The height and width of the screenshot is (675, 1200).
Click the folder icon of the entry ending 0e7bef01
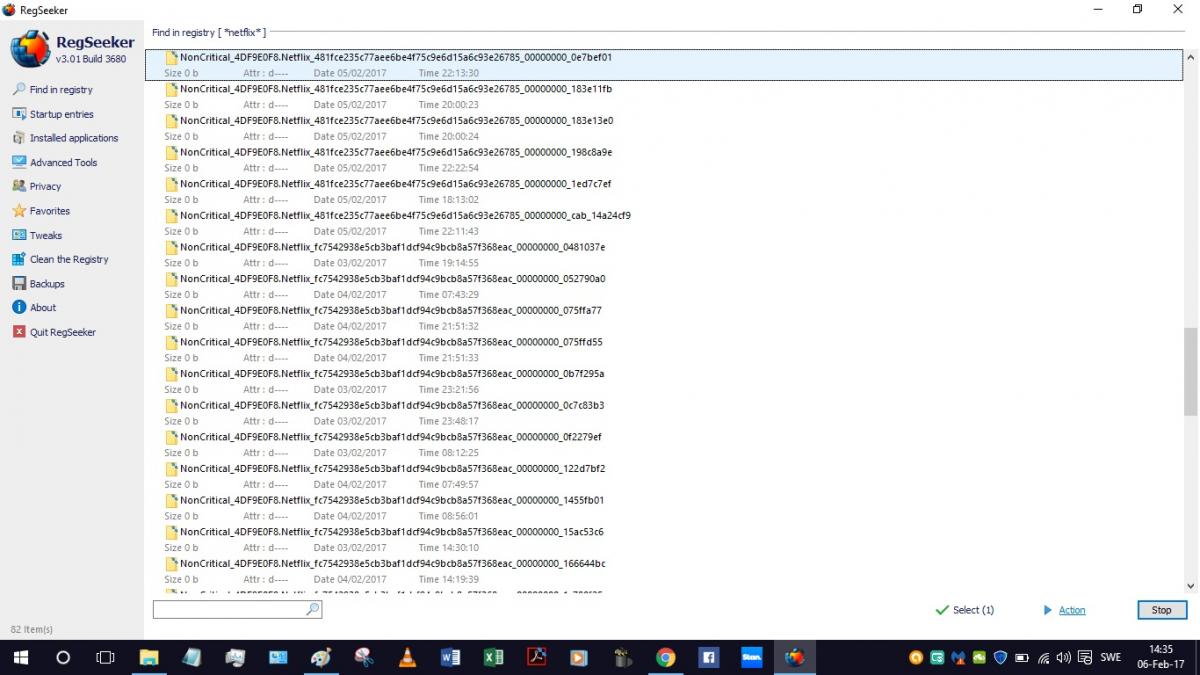(x=172, y=57)
